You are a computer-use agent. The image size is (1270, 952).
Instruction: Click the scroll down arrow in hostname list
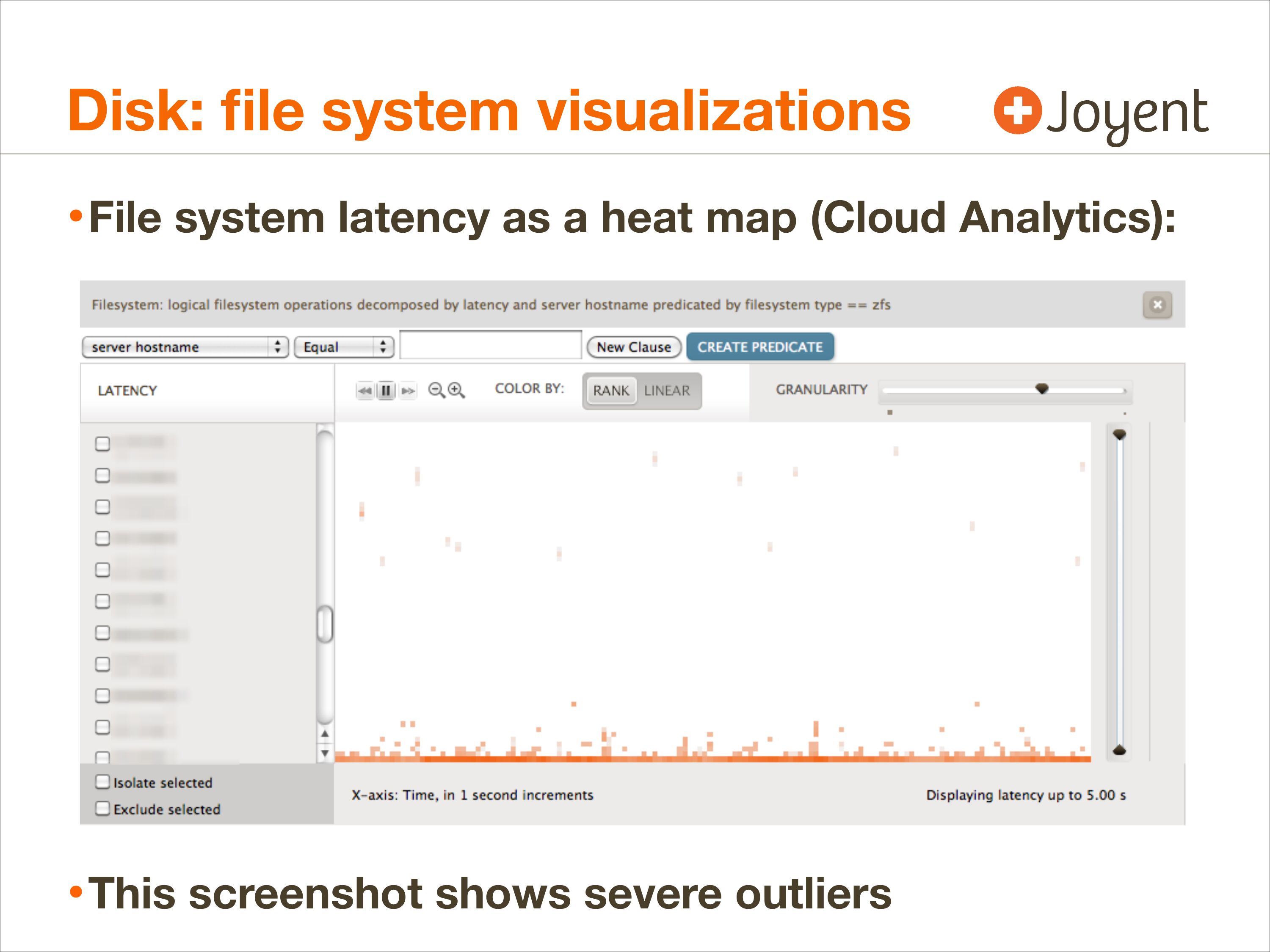point(325,753)
